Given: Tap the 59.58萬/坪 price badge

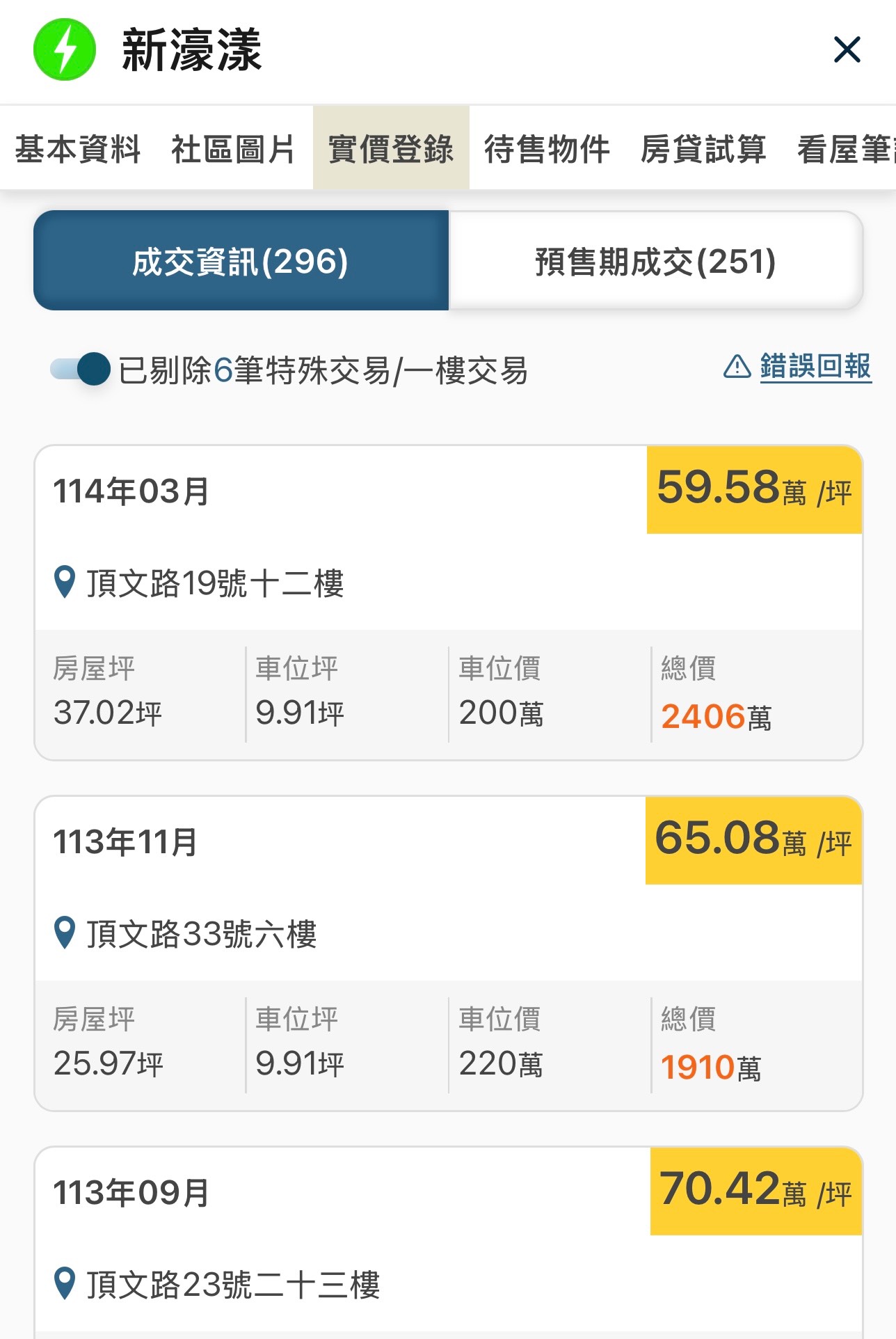Looking at the screenshot, I should tap(754, 489).
